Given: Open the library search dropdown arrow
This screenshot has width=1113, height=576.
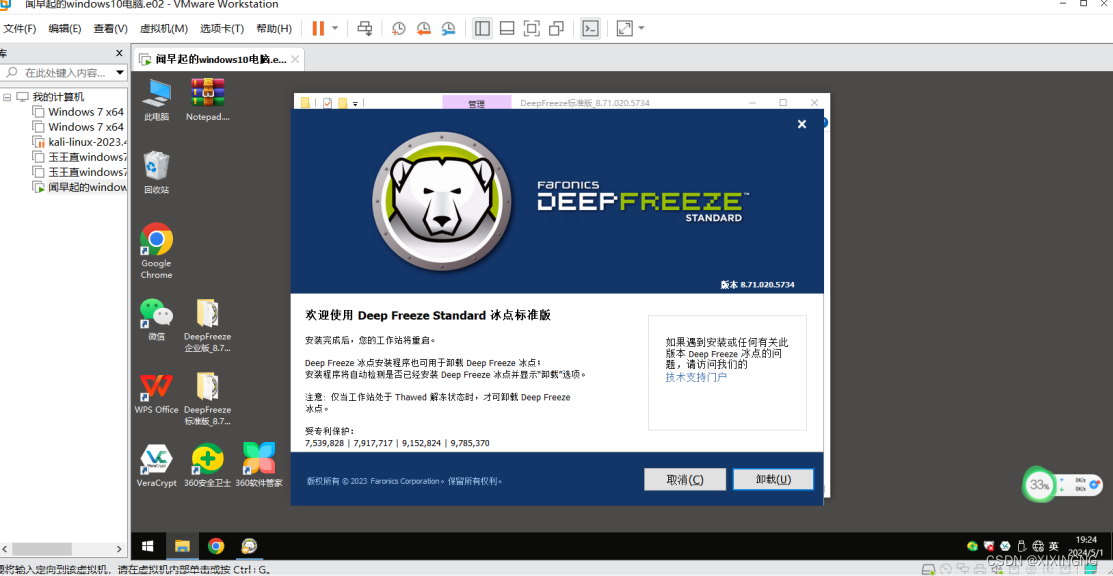Looking at the screenshot, I should pyautogui.click(x=120, y=72).
